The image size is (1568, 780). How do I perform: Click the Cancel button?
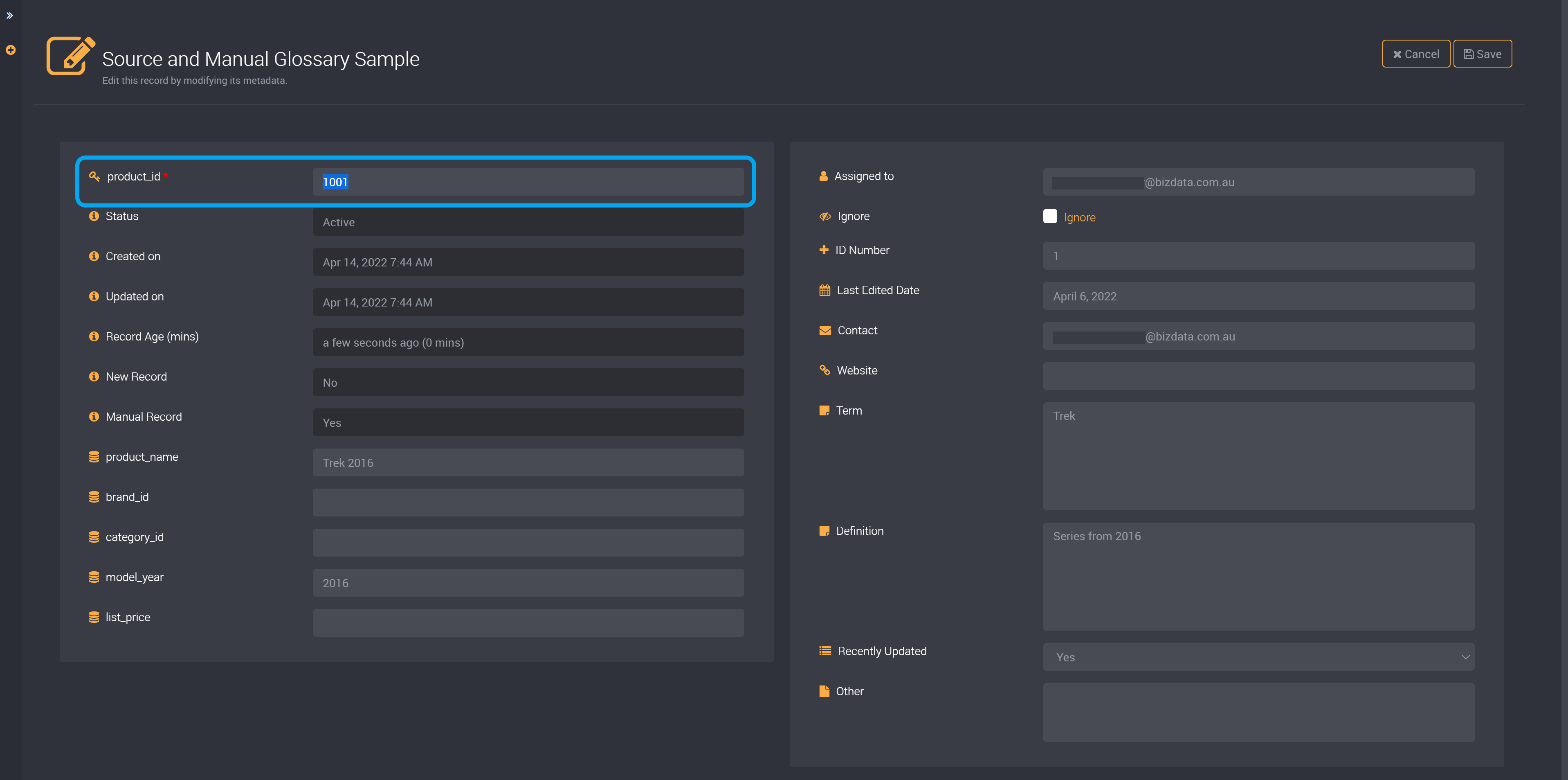tap(1415, 54)
